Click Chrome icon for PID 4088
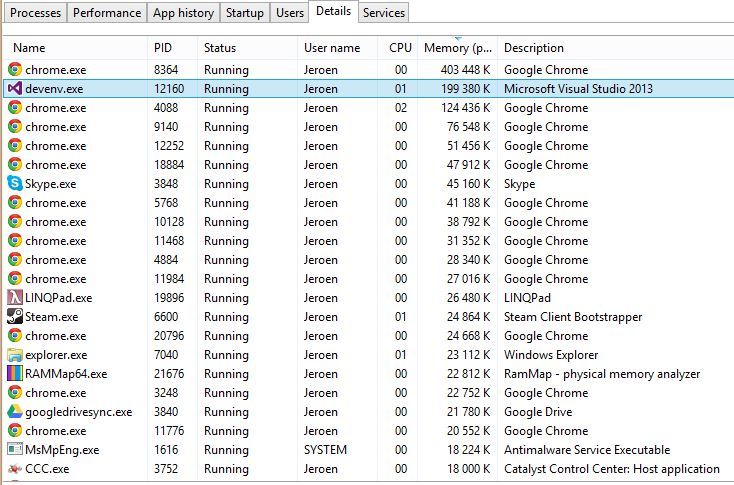The height and width of the screenshot is (485, 734). [15, 108]
